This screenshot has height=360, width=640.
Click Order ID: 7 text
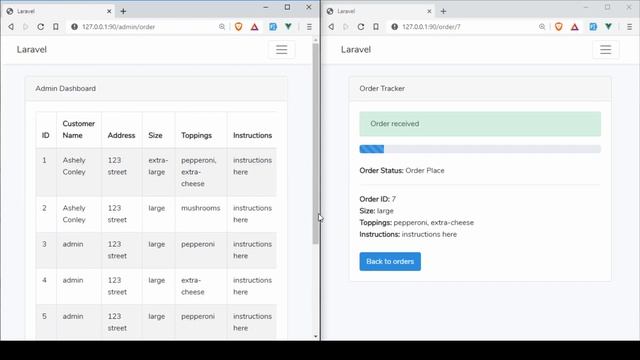378,199
